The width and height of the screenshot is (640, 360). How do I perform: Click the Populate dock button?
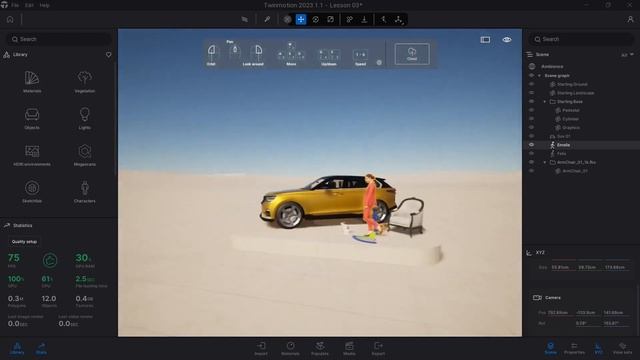click(x=320, y=349)
